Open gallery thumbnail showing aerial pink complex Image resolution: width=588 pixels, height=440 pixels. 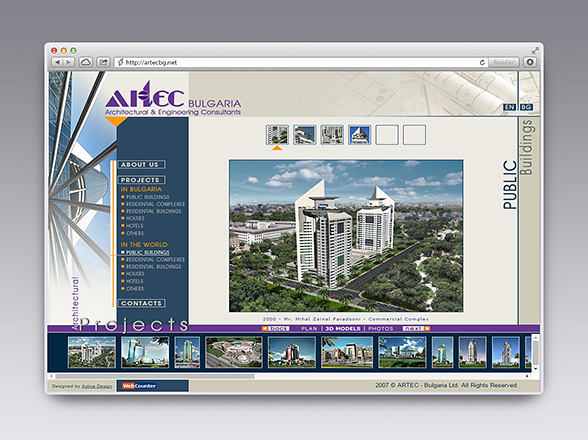tap(234, 352)
